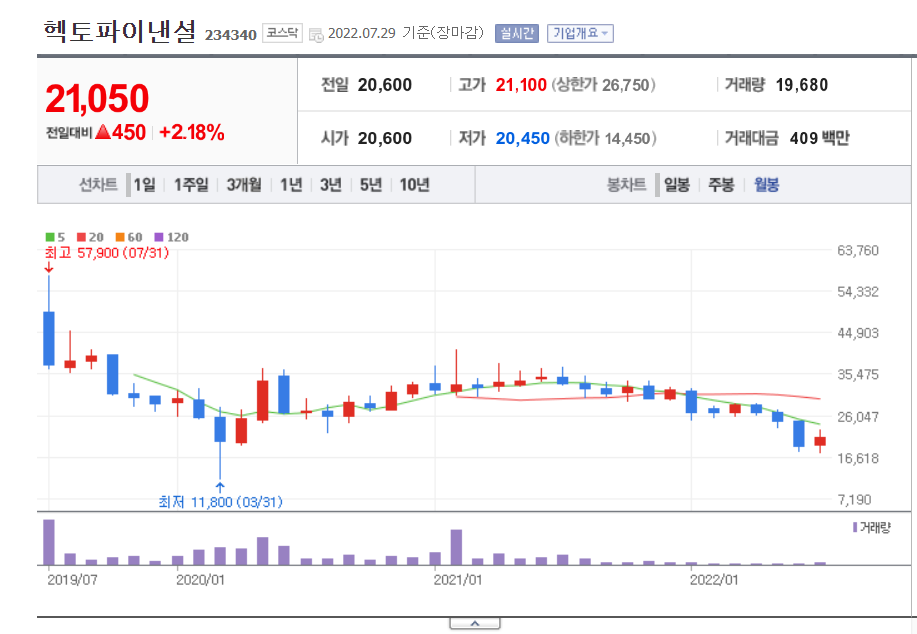Click the 코스닥 market badge
Viewport: 917px width, 634px height.
[282, 32]
